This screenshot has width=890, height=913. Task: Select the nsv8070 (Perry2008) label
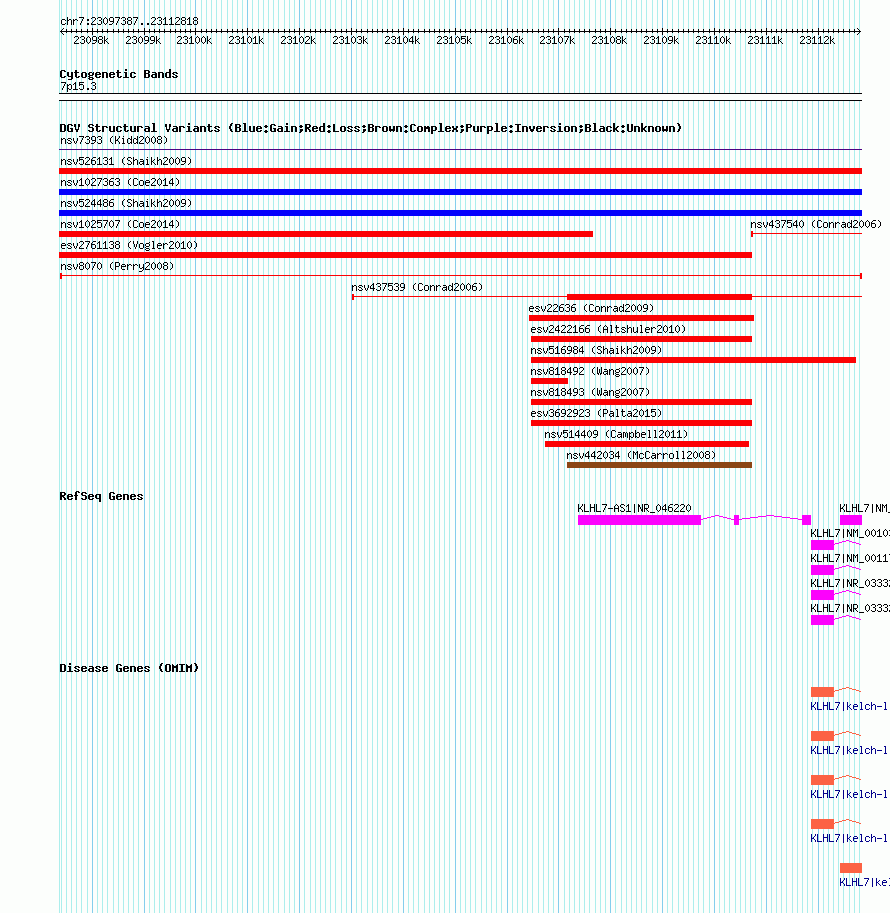tap(117, 266)
